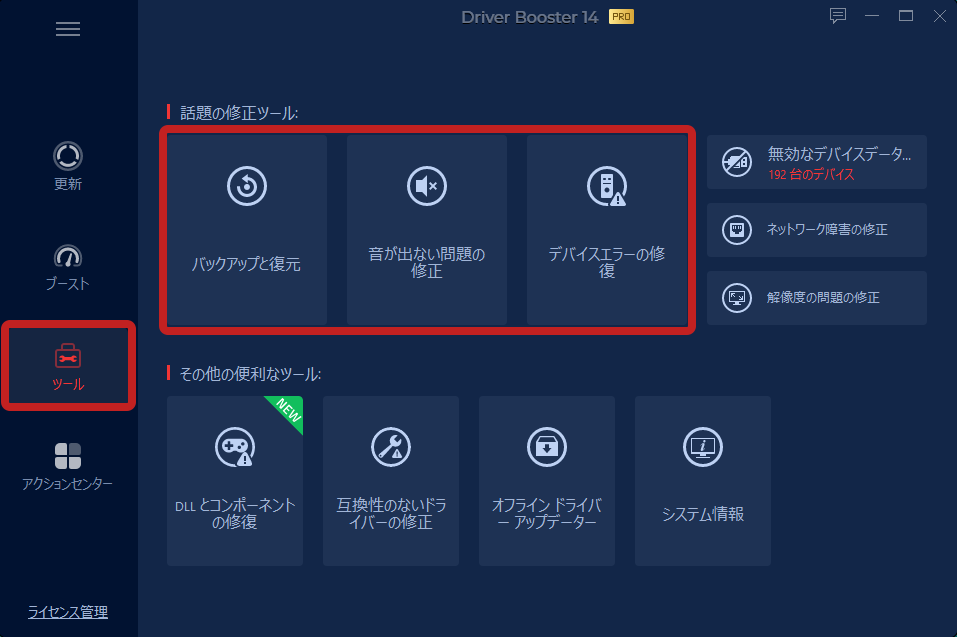Screen dimensions: 957x637
Task: Click the 192 台のデバイス red text
Action: coord(811,175)
